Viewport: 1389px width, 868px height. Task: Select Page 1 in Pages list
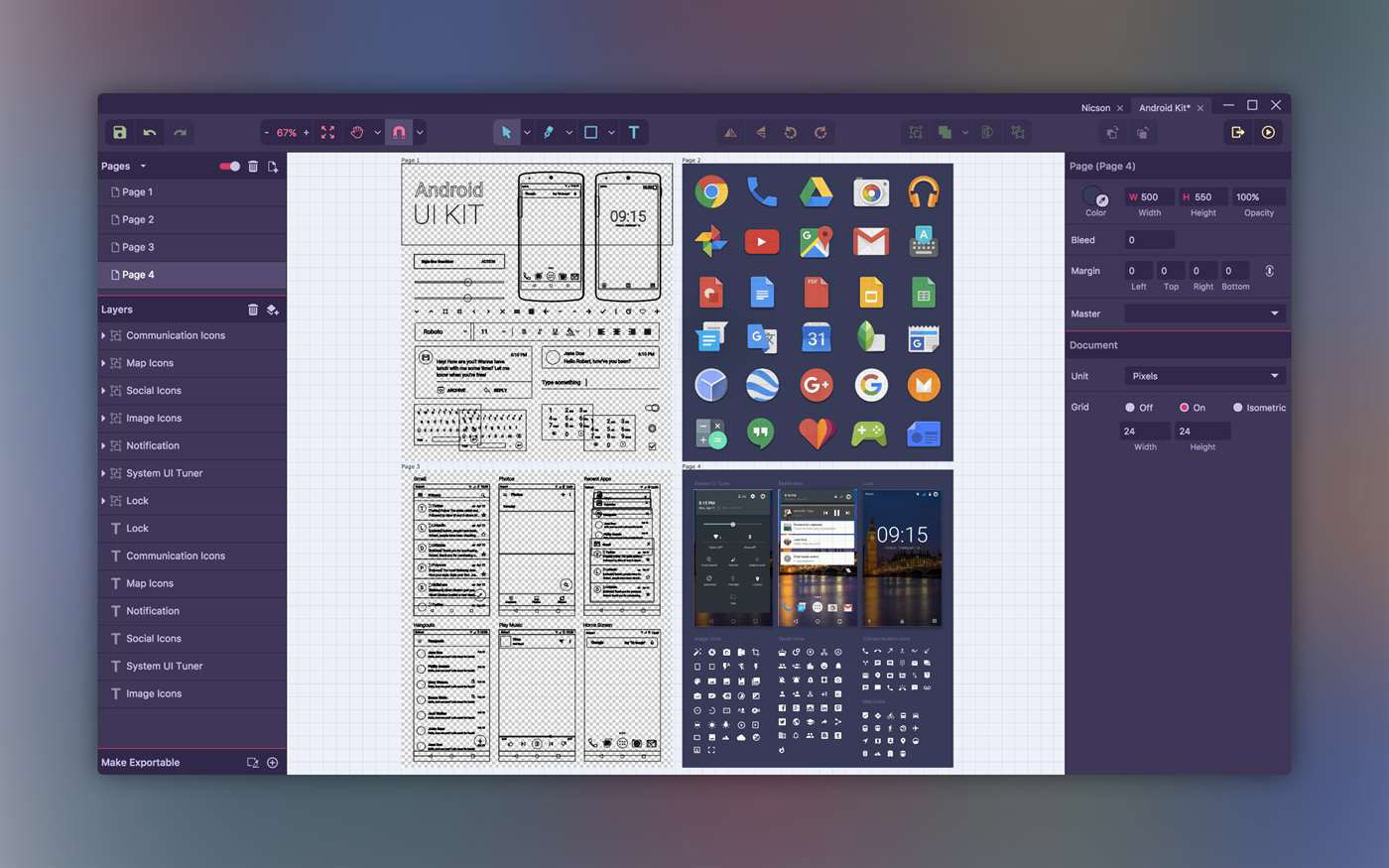pyautogui.click(x=191, y=191)
